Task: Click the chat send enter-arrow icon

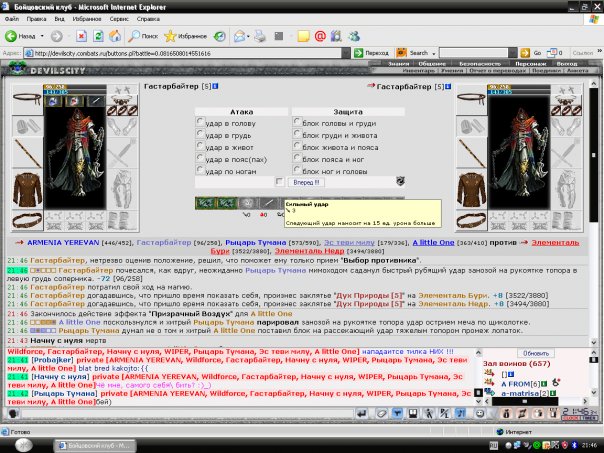Action: point(361,414)
